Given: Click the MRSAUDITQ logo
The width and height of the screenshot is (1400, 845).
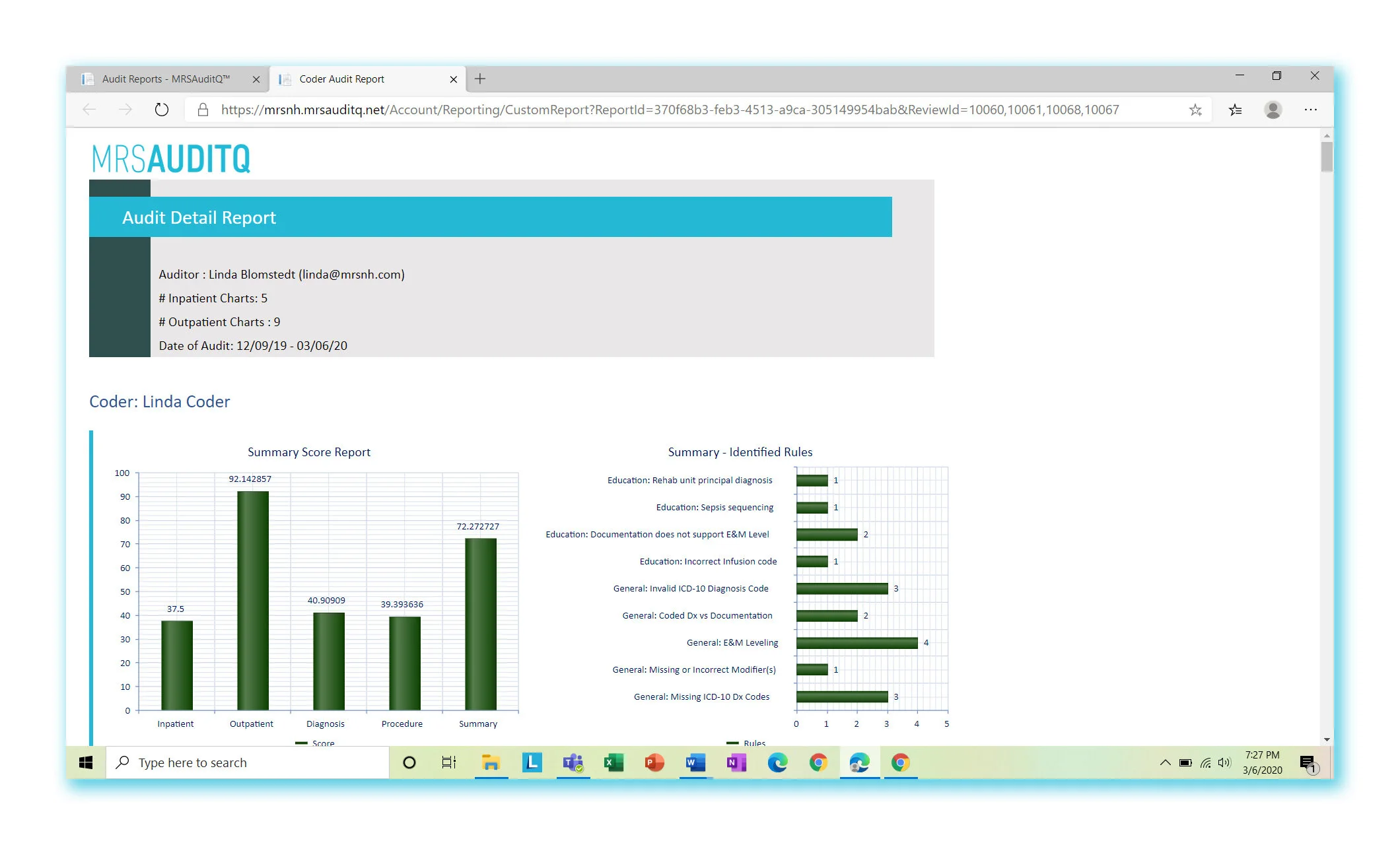Looking at the screenshot, I should [171, 158].
